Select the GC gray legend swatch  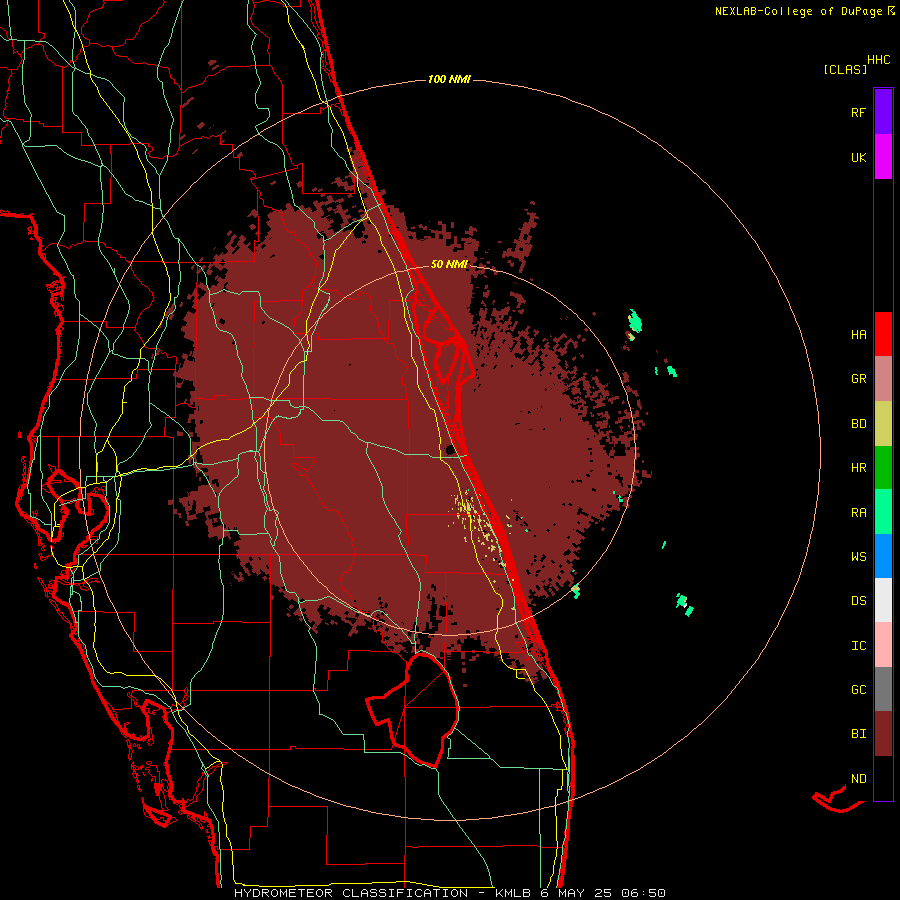(x=883, y=689)
